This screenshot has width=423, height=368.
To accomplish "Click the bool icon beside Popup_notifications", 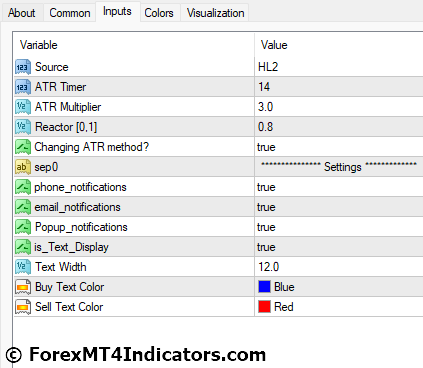I will point(23,227).
